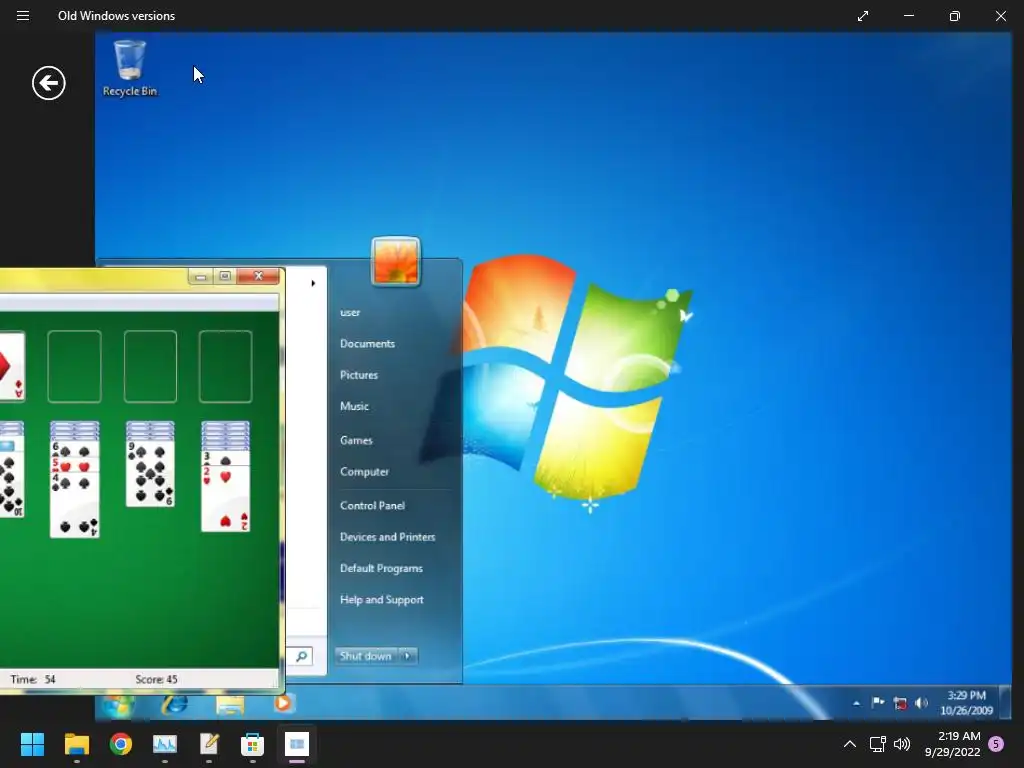The height and width of the screenshot is (768, 1024).
Task: Select the 2 of hearts card
Action: [x=225, y=498]
